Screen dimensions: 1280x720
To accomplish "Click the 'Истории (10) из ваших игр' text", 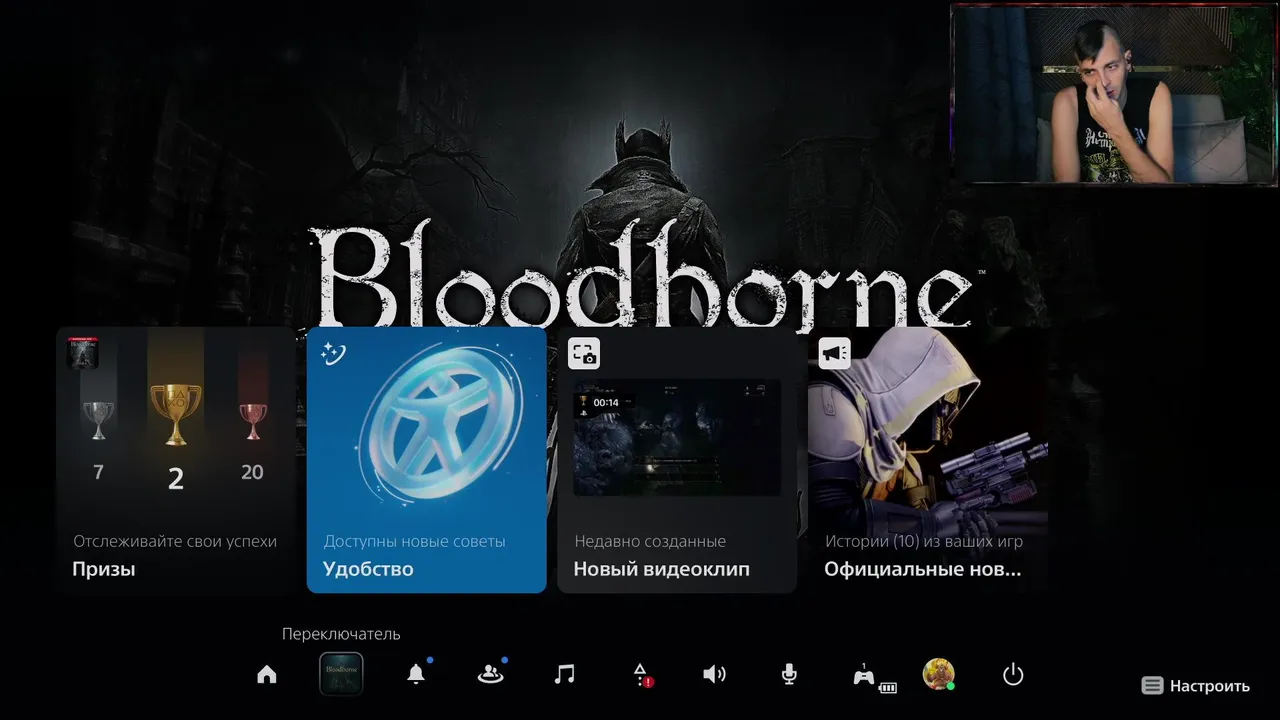I will tap(923, 541).
